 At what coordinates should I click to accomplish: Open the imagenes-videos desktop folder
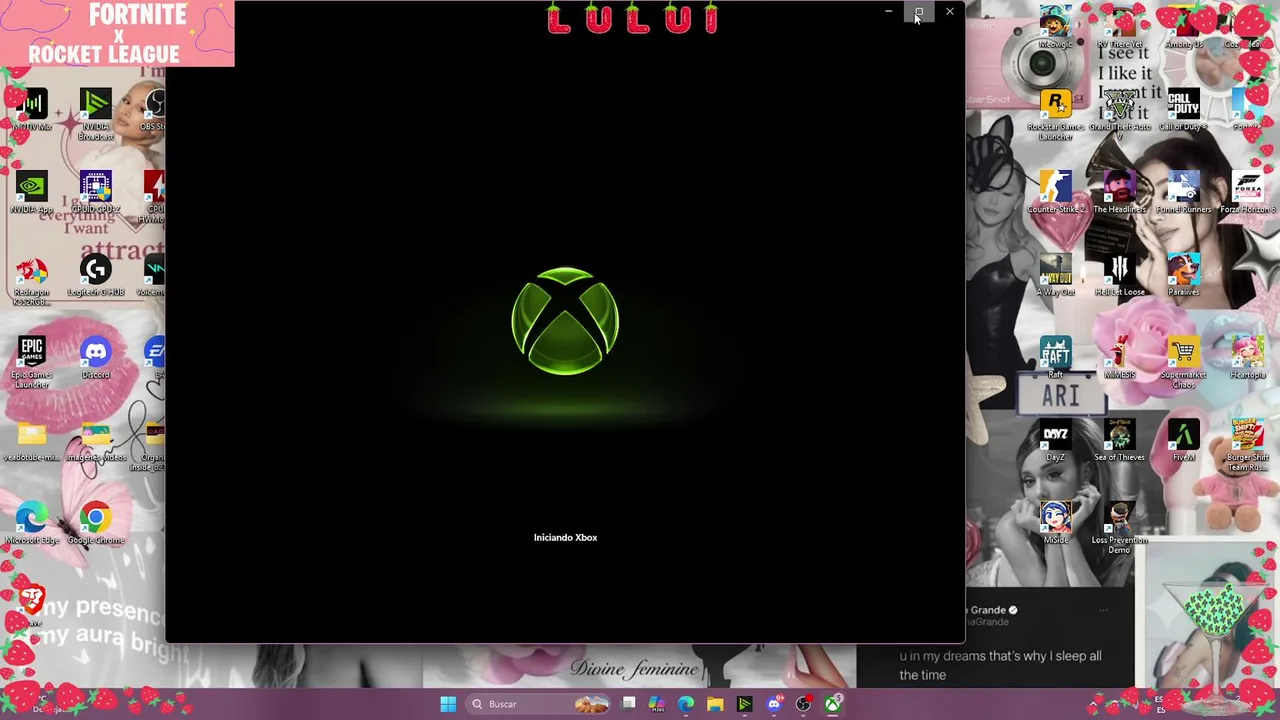point(96,441)
